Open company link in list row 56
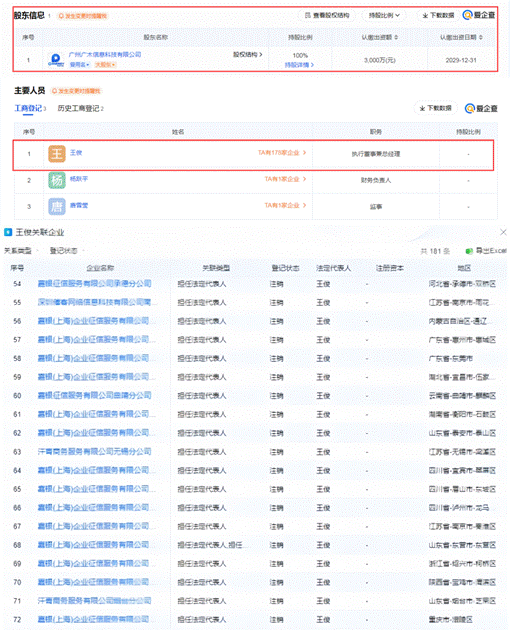Viewport: 510px width, 630px height. click(x=96, y=321)
